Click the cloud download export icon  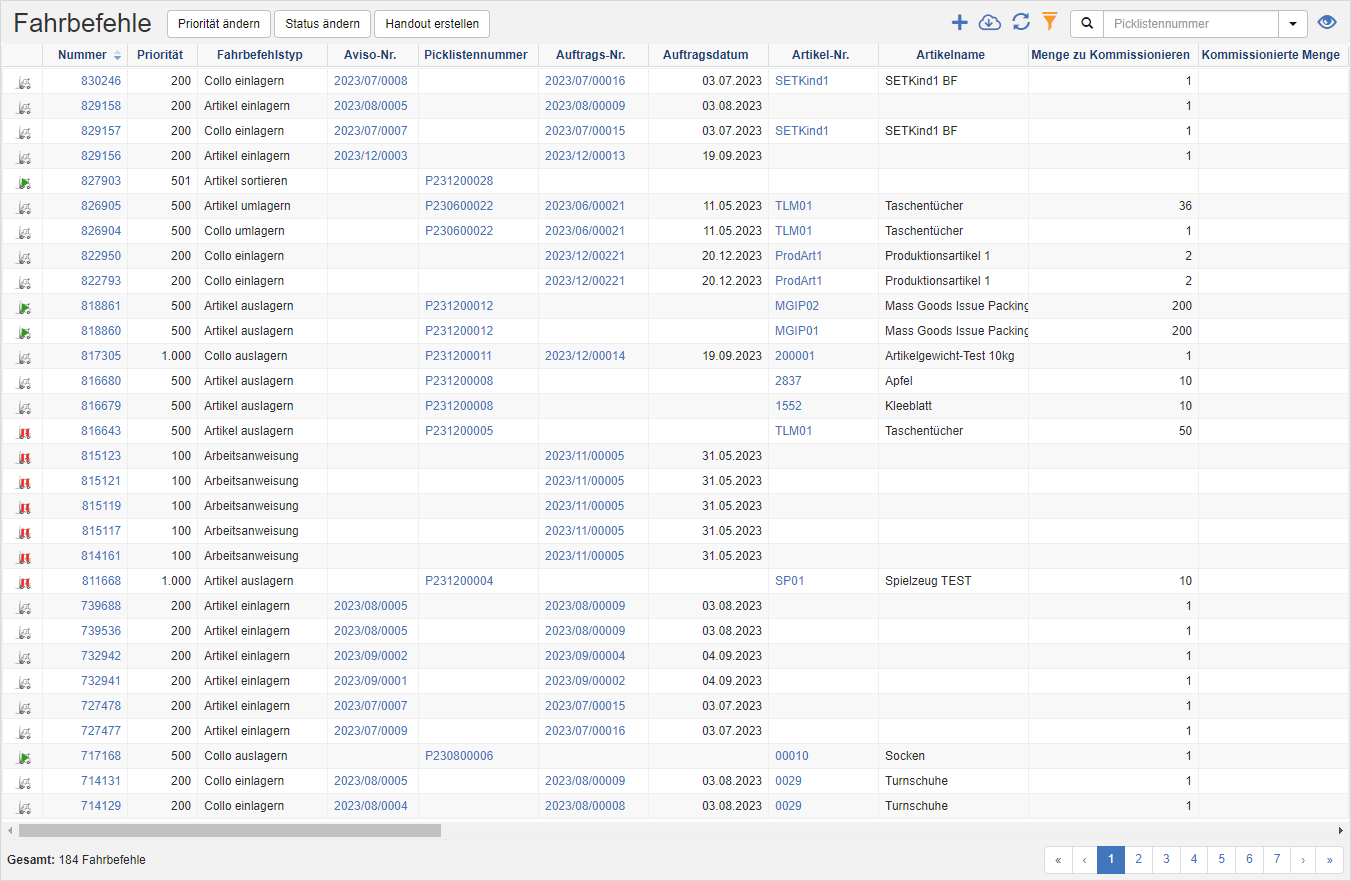989,23
